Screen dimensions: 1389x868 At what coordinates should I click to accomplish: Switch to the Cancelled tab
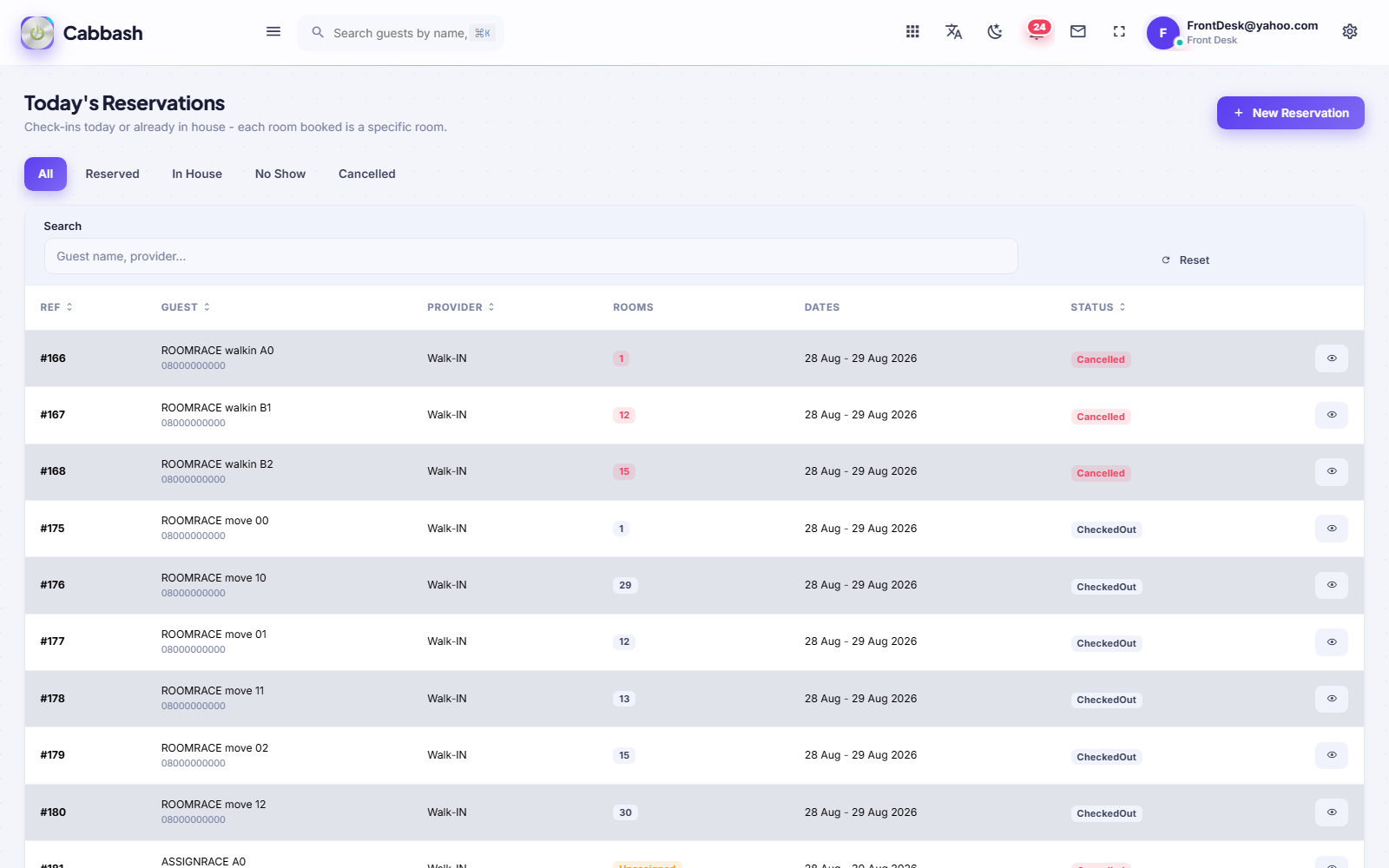[x=367, y=174]
